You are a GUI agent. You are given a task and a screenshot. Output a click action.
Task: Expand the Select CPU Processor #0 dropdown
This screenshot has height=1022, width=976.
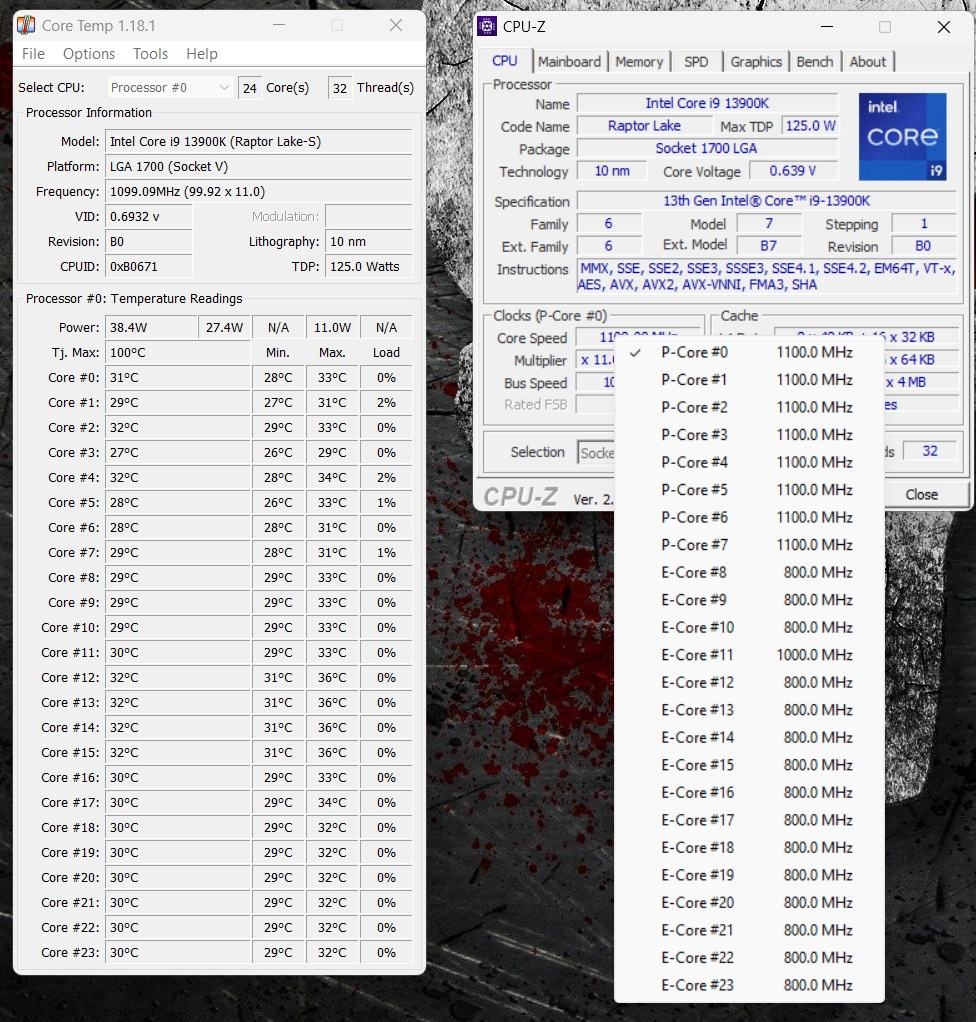click(170, 87)
